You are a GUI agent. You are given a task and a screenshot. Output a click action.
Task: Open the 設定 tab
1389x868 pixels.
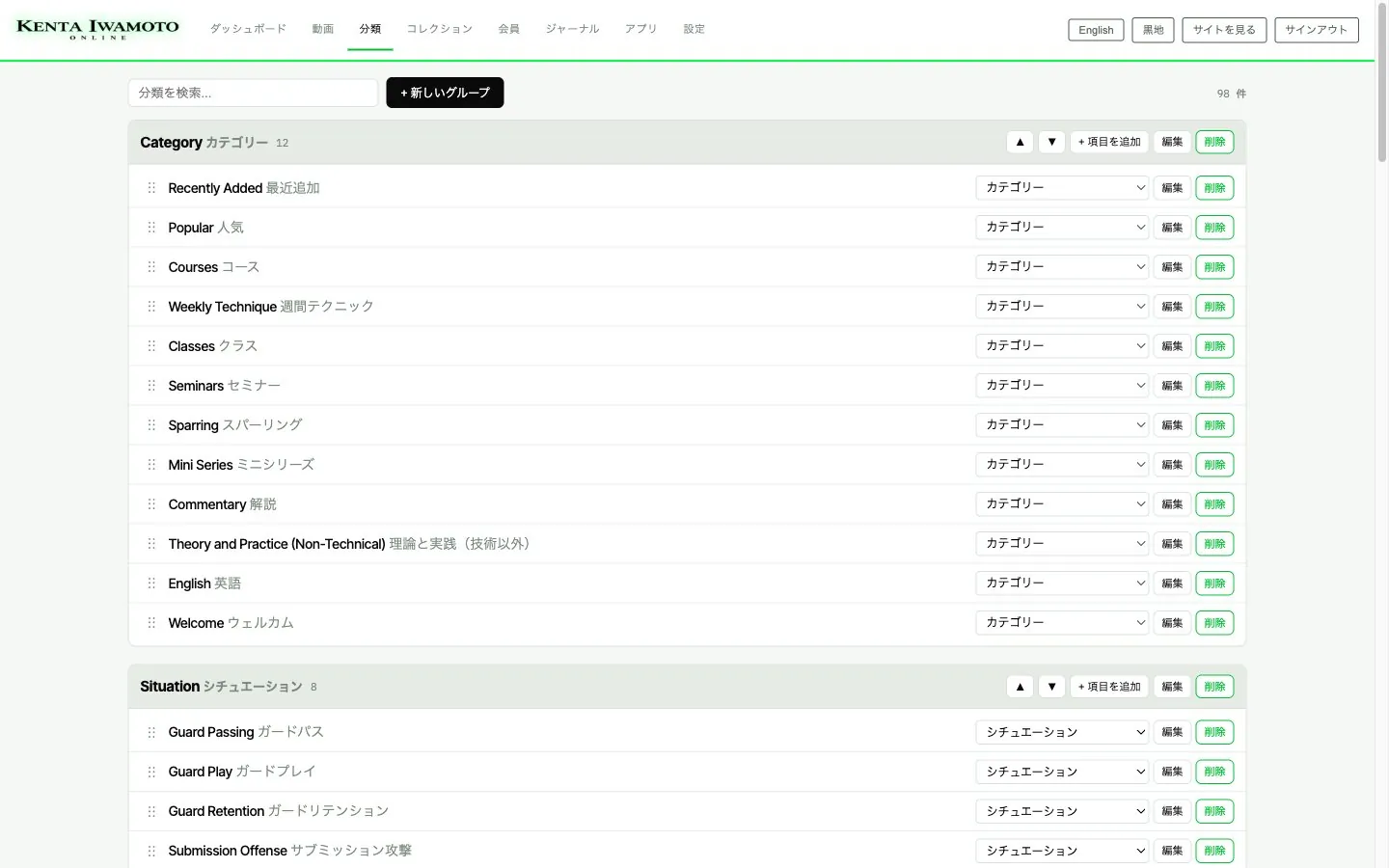point(694,29)
